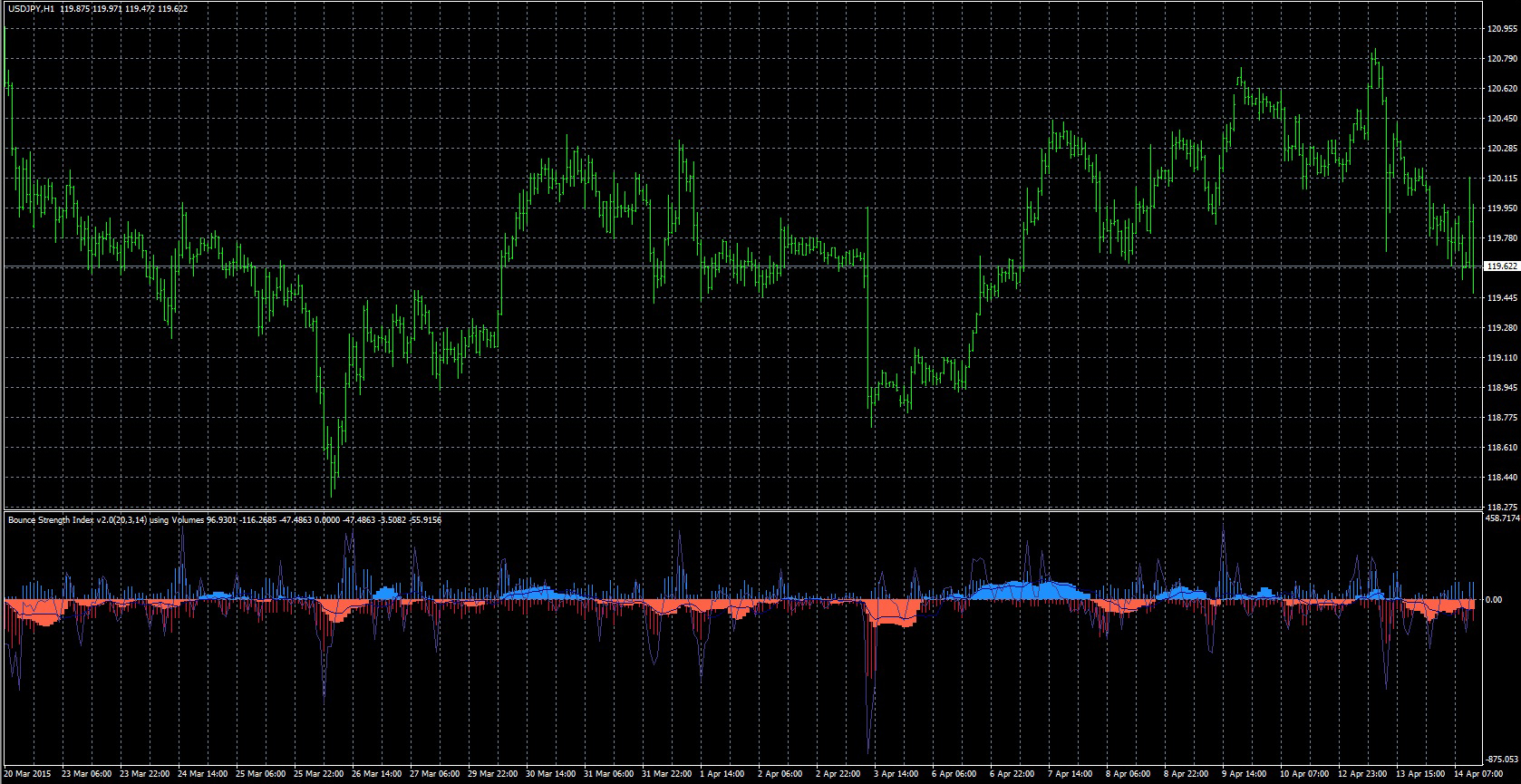Click the 30 Mar 14:00 time label
This screenshot has height=784, width=1521.
550,774
